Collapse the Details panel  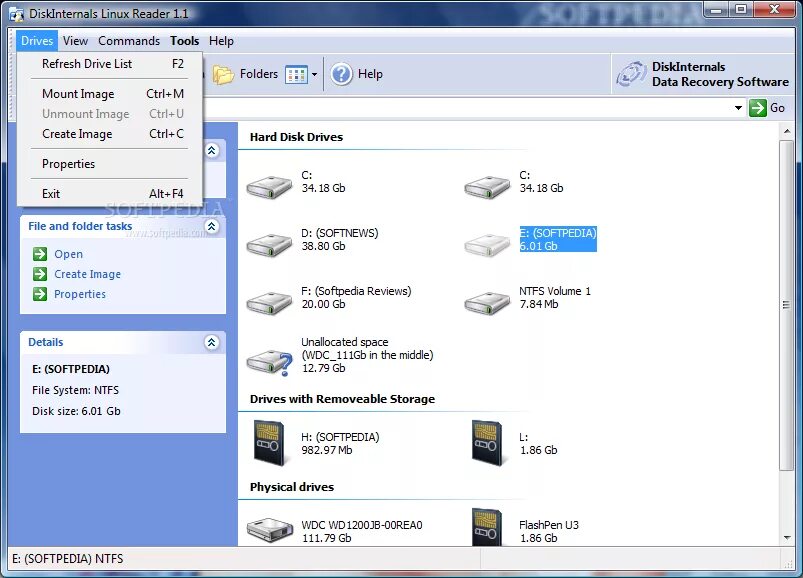coord(212,342)
